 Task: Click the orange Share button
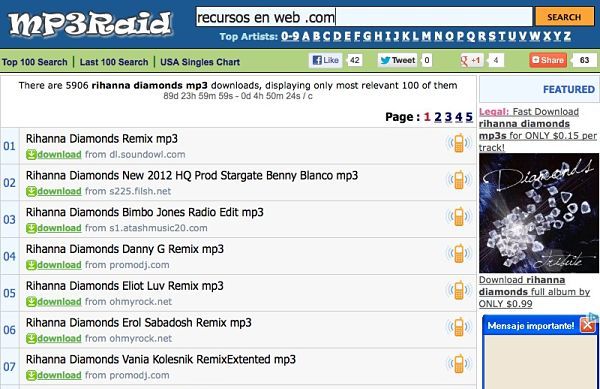[x=548, y=60]
